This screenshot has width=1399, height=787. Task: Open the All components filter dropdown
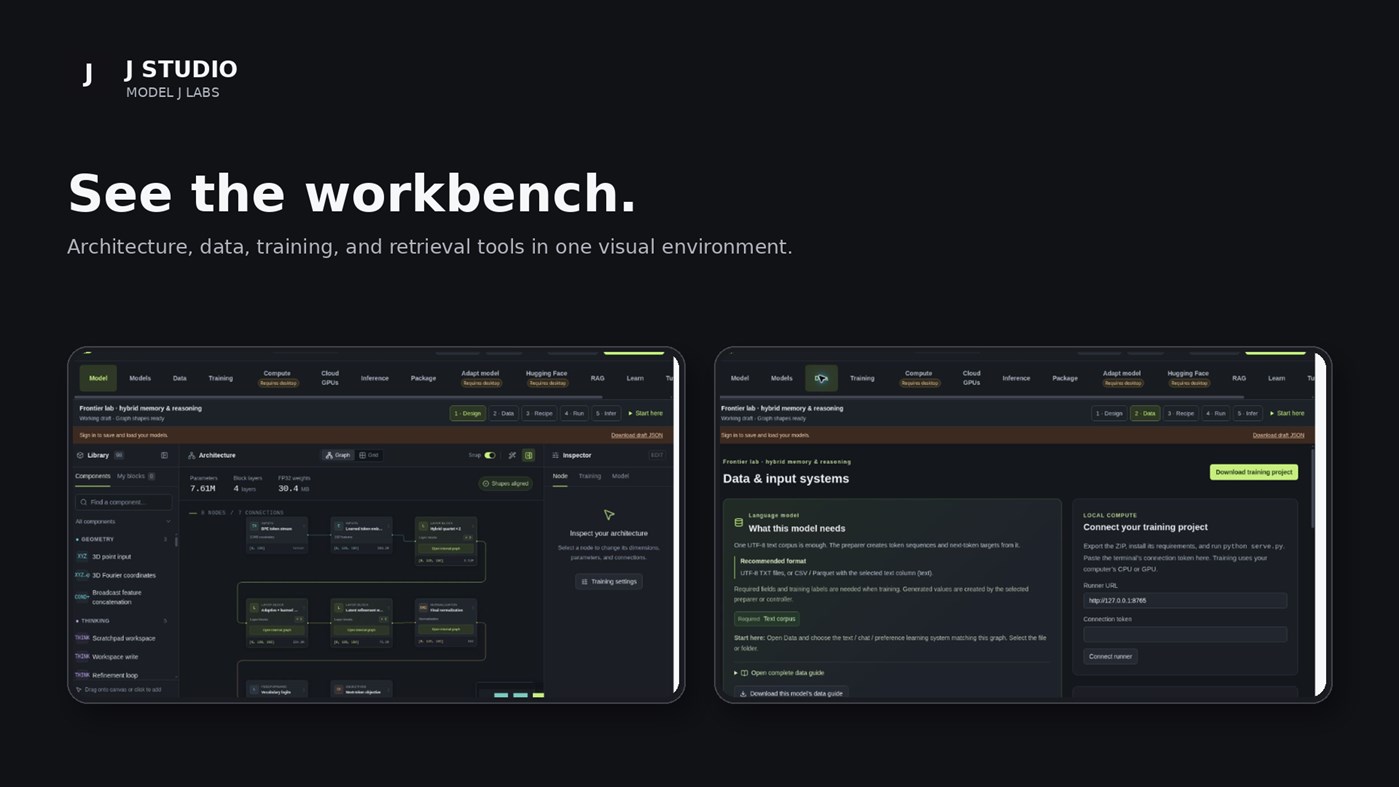(123, 522)
